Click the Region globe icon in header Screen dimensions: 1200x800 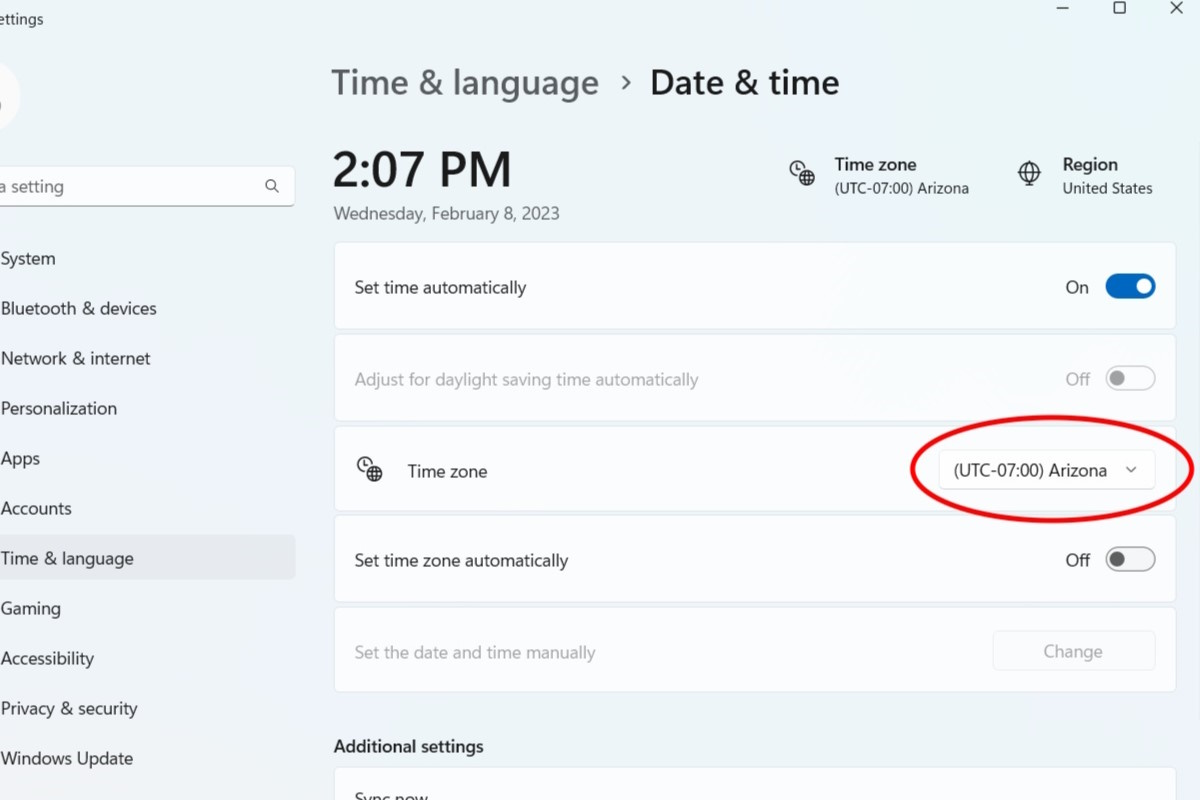tap(1029, 173)
